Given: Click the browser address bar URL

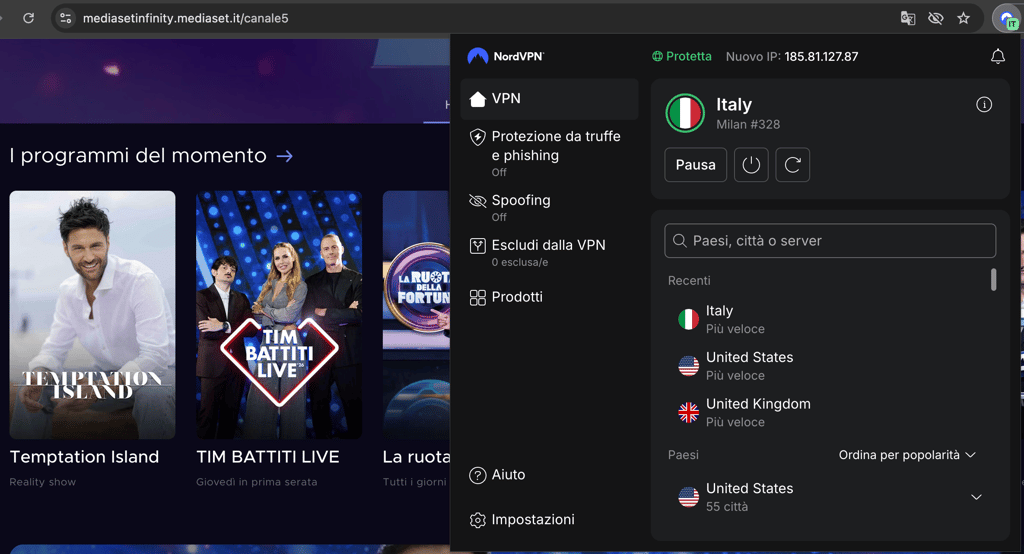Looking at the screenshot, I should point(185,18).
